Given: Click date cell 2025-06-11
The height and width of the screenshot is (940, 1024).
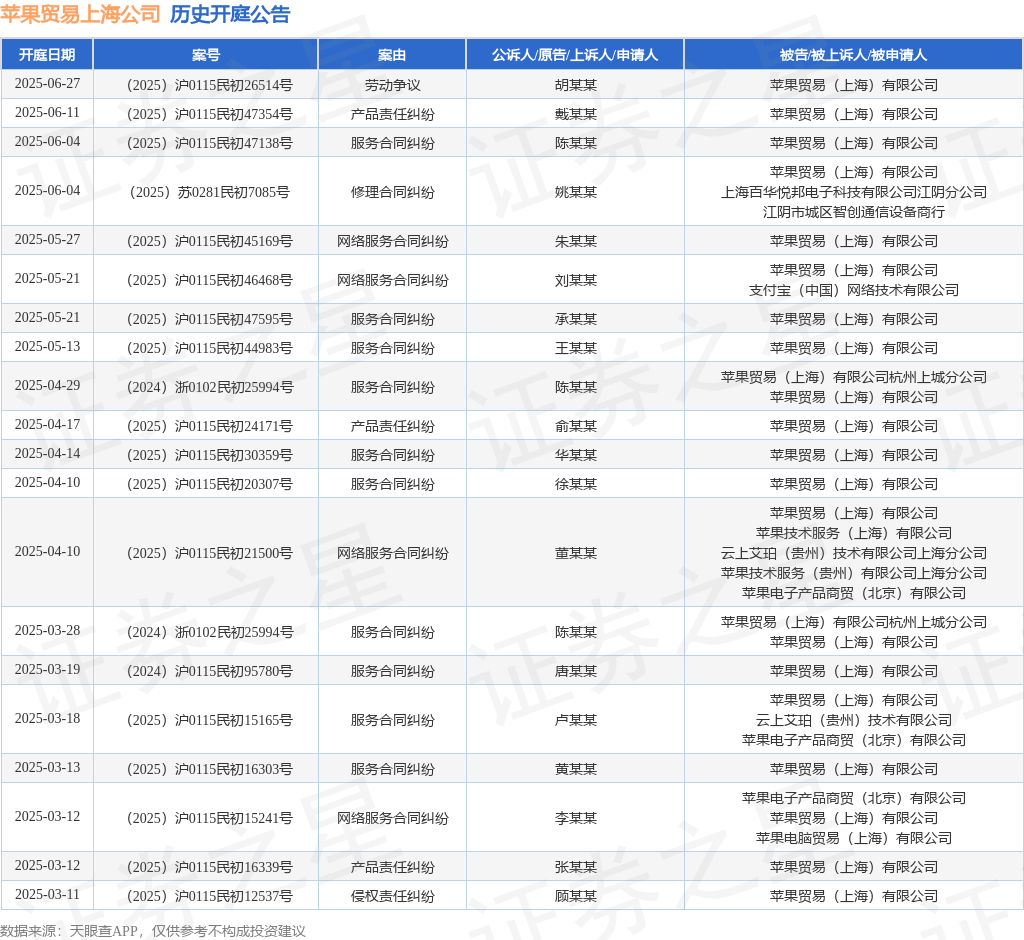Looking at the screenshot, I should [47, 112].
